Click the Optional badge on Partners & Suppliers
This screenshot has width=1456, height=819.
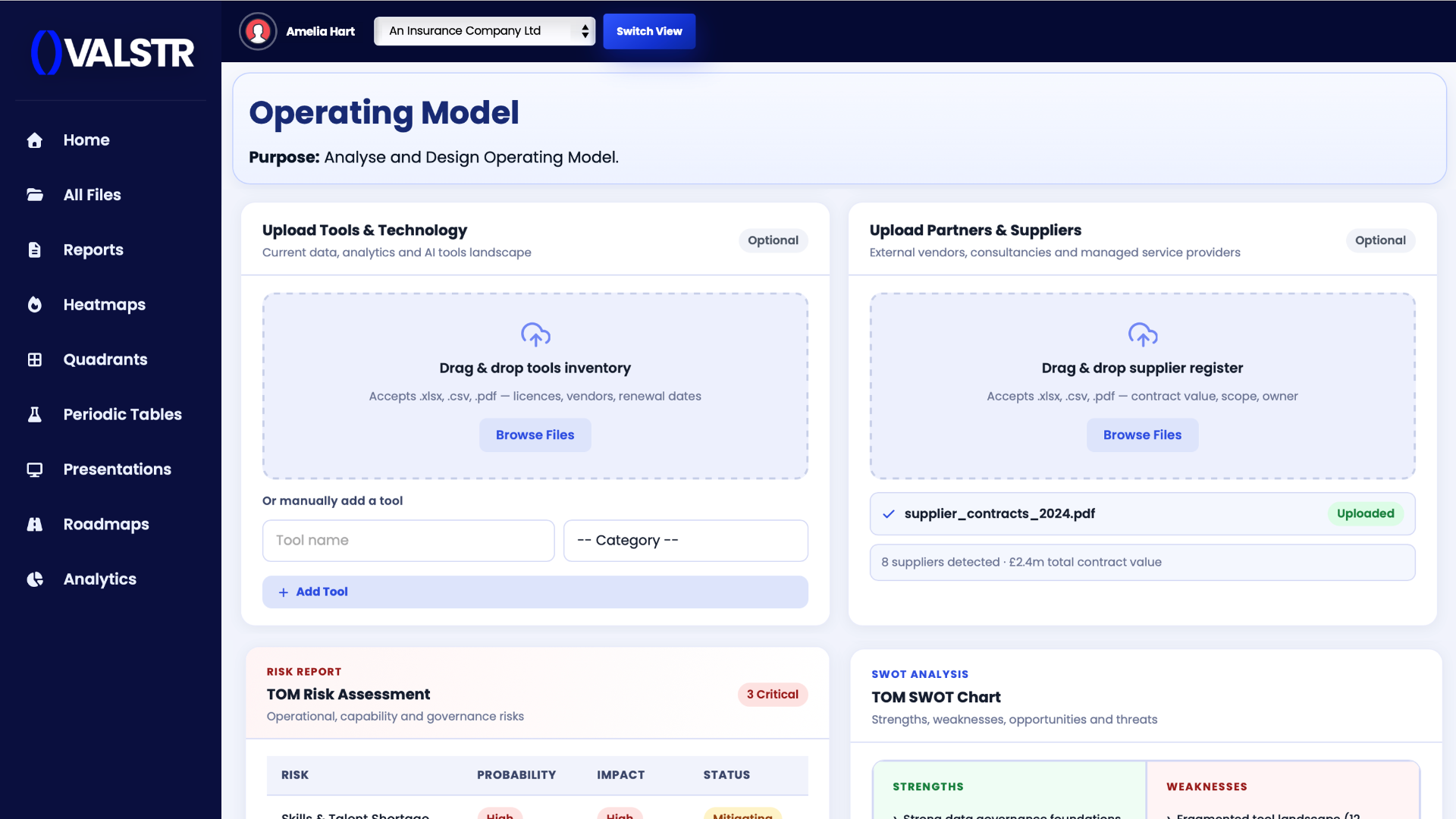pos(1381,240)
